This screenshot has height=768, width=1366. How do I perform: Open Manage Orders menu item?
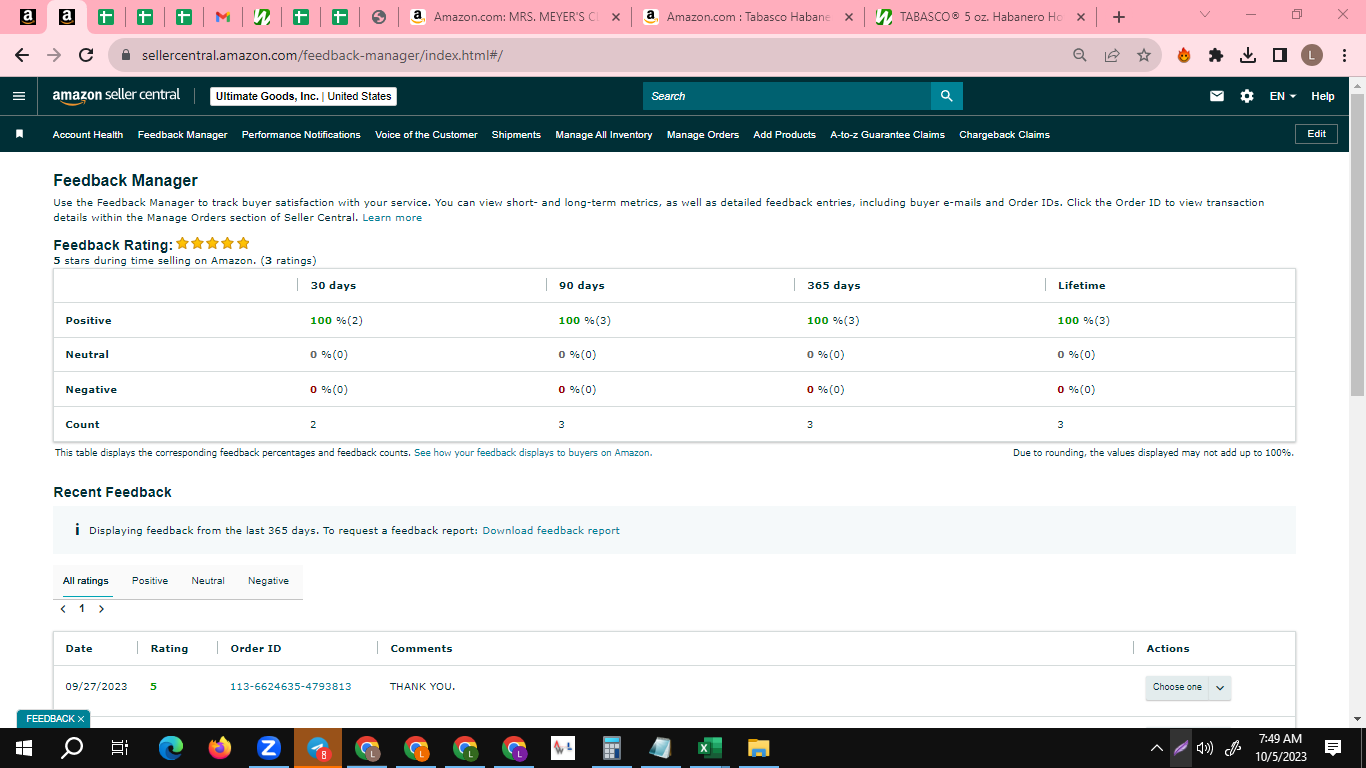click(x=703, y=134)
